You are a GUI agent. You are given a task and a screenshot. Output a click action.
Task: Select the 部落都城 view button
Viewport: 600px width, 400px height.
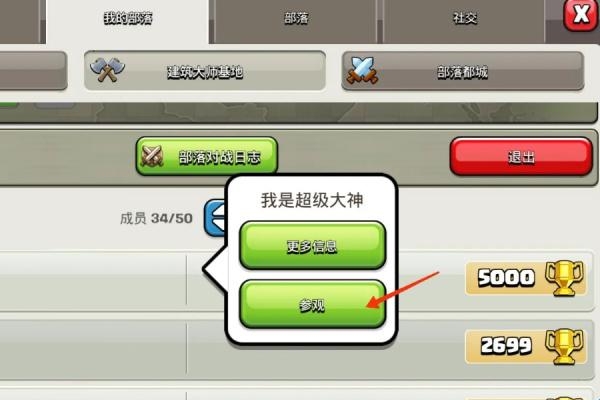[463, 71]
